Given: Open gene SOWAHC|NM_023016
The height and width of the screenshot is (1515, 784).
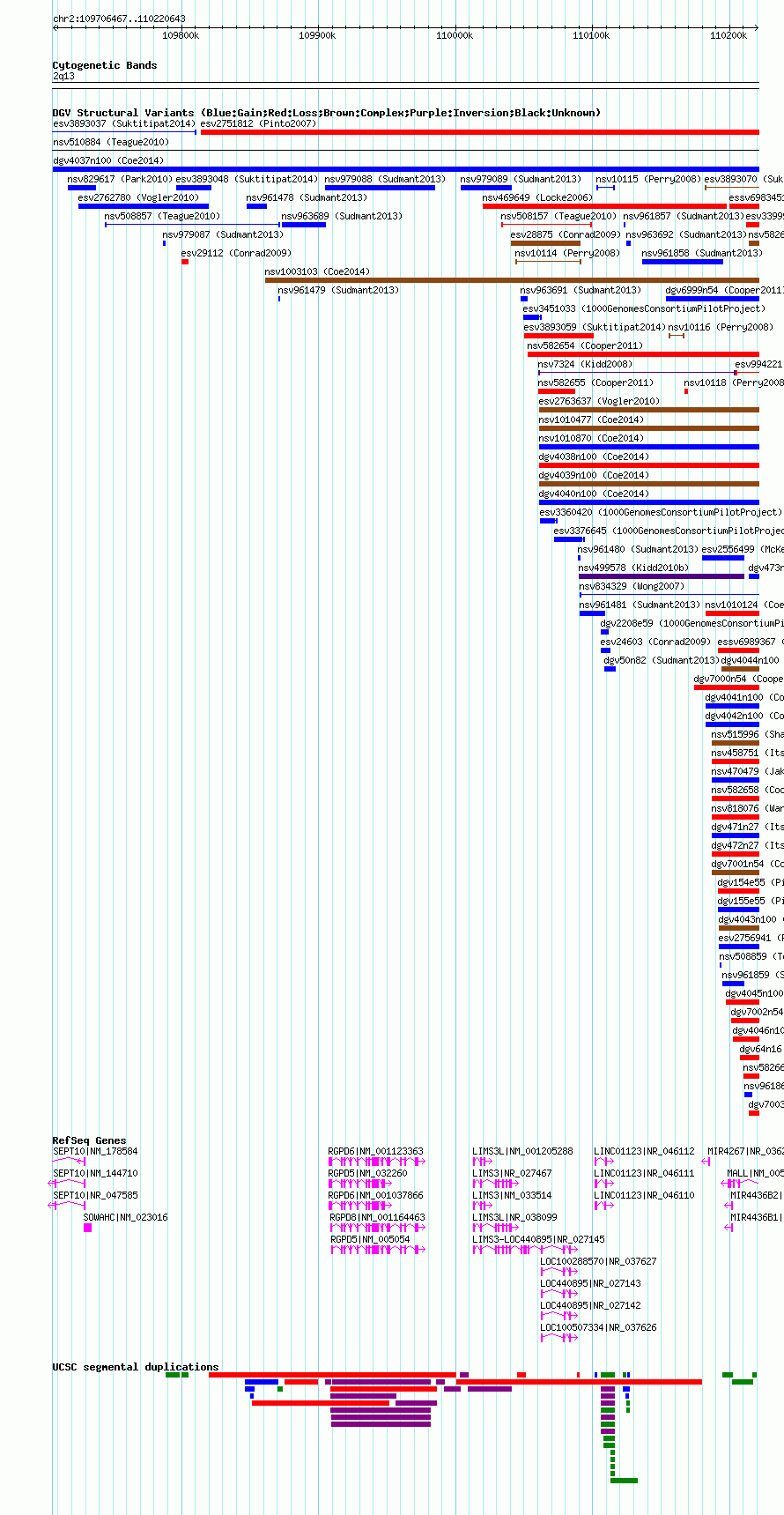Looking at the screenshot, I should pyautogui.click(x=126, y=1217).
